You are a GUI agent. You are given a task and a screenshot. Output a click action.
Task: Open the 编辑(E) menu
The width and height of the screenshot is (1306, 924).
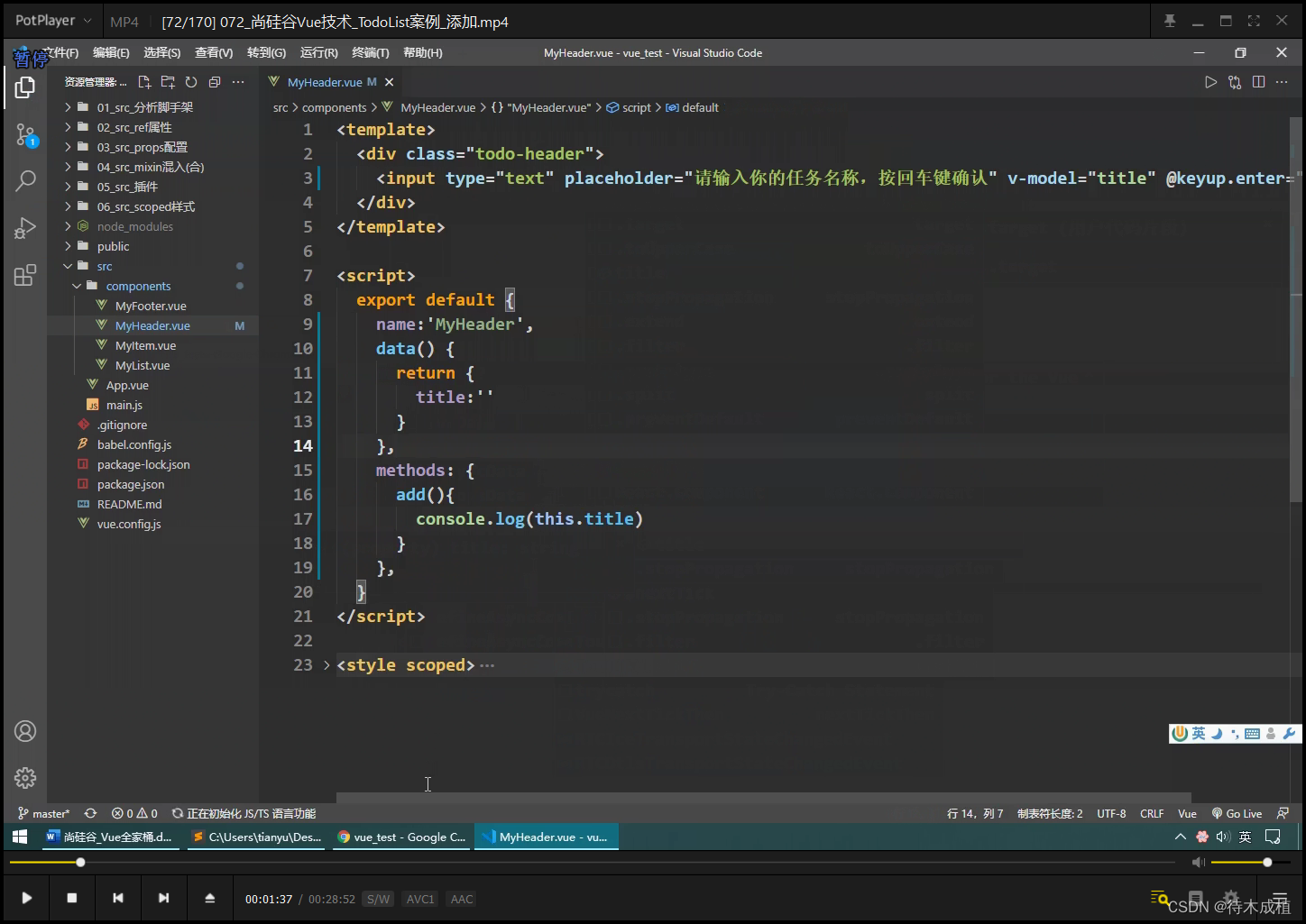111,53
